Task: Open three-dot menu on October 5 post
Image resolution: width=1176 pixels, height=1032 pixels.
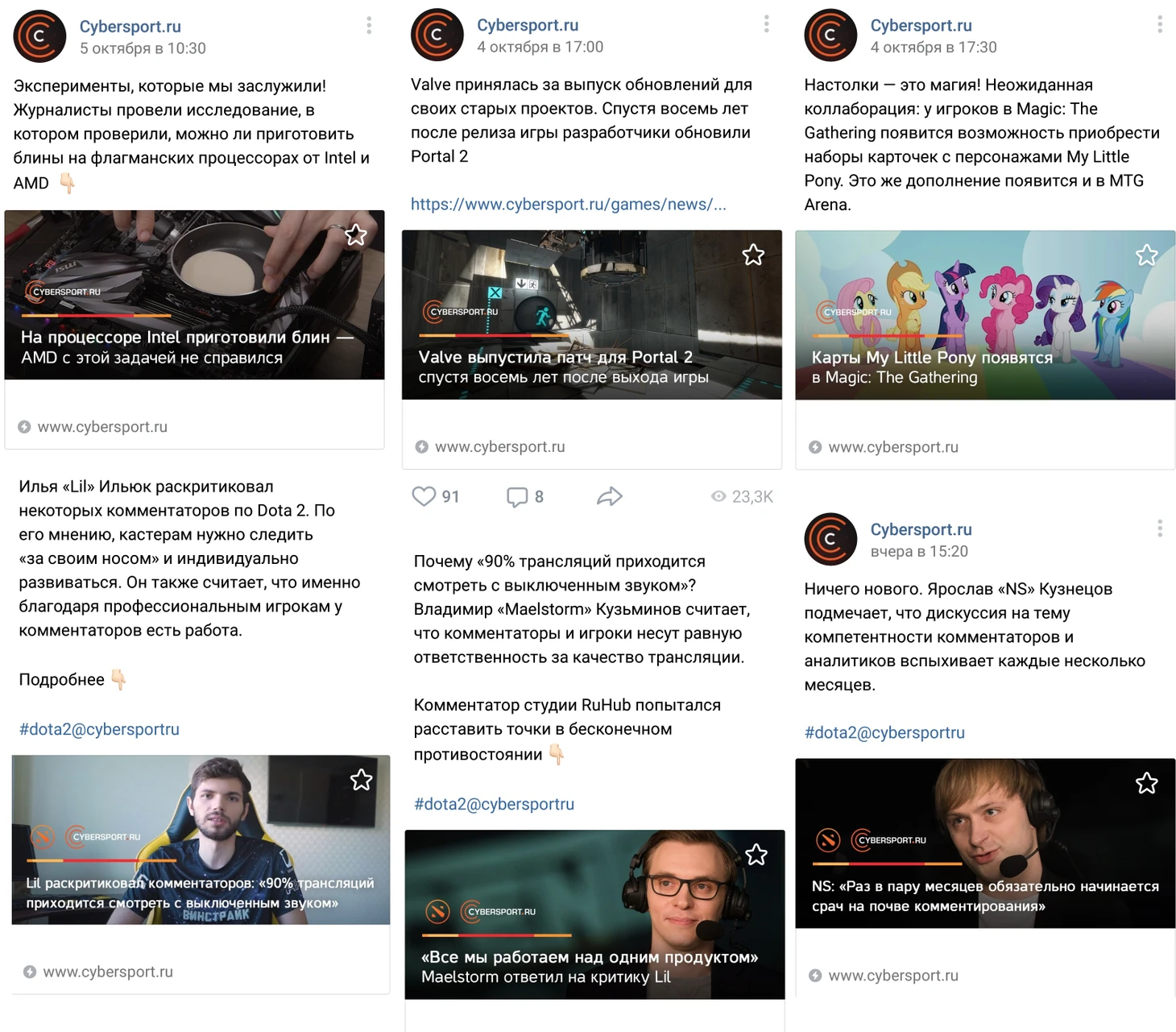Action: pyautogui.click(x=369, y=26)
